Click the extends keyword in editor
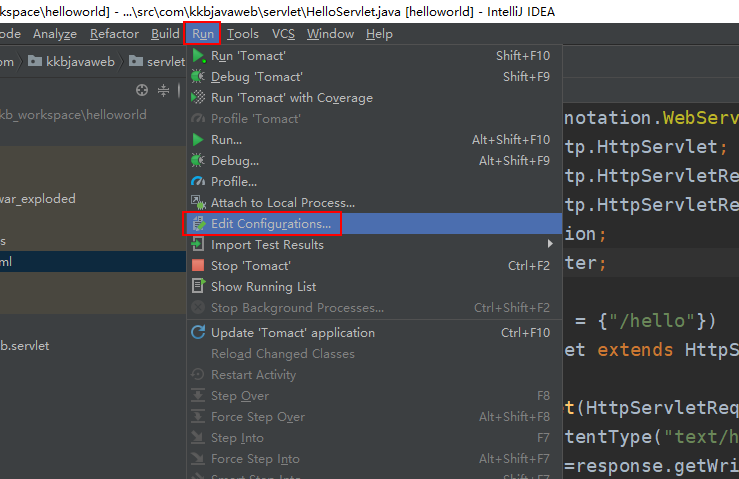The height and width of the screenshot is (479, 739). (635, 350)
